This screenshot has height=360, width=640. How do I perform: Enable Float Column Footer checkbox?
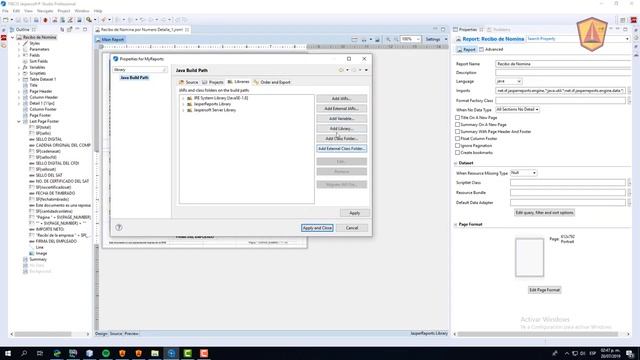click(x=458, y=139)
